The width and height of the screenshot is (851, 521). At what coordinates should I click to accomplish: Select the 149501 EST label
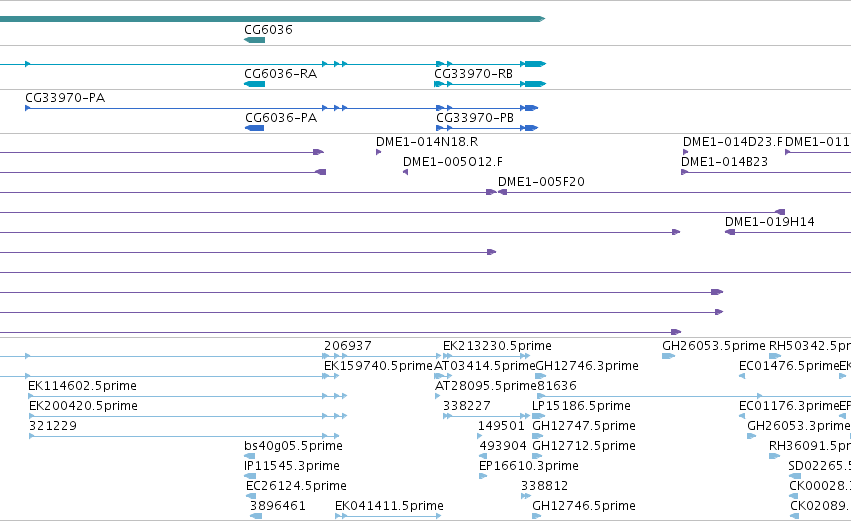click(x=501, y=427)
